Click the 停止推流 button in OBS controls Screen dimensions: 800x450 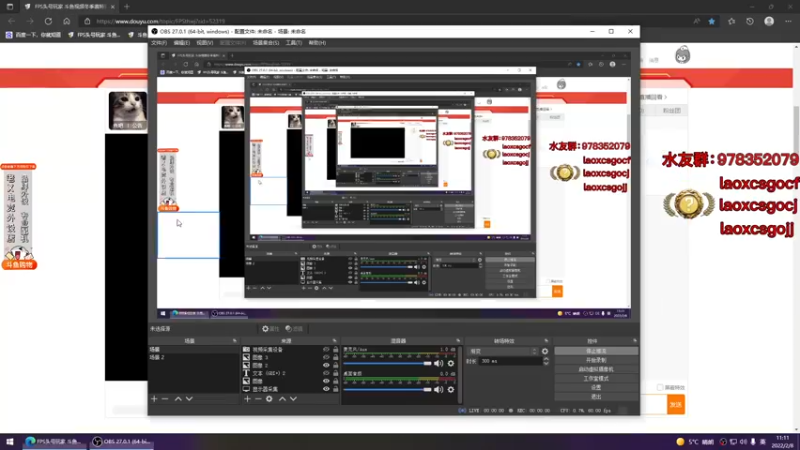click(x=596, y=351)
